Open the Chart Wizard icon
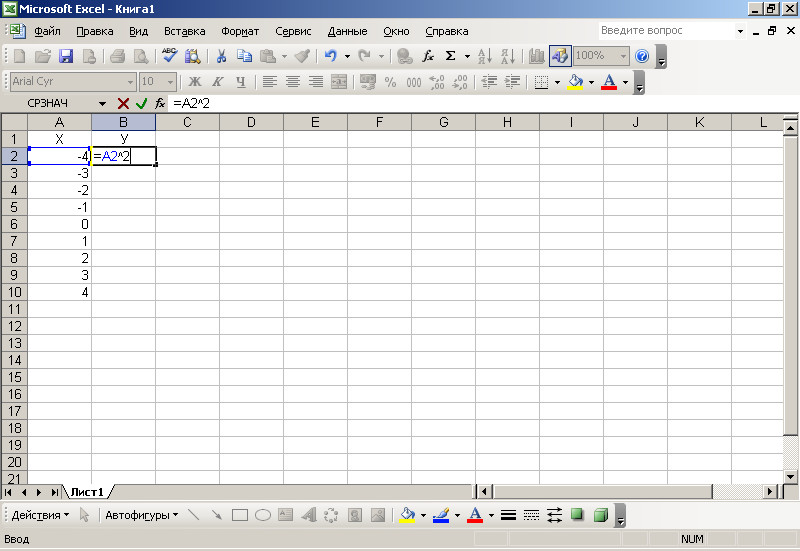 (536, 56)
